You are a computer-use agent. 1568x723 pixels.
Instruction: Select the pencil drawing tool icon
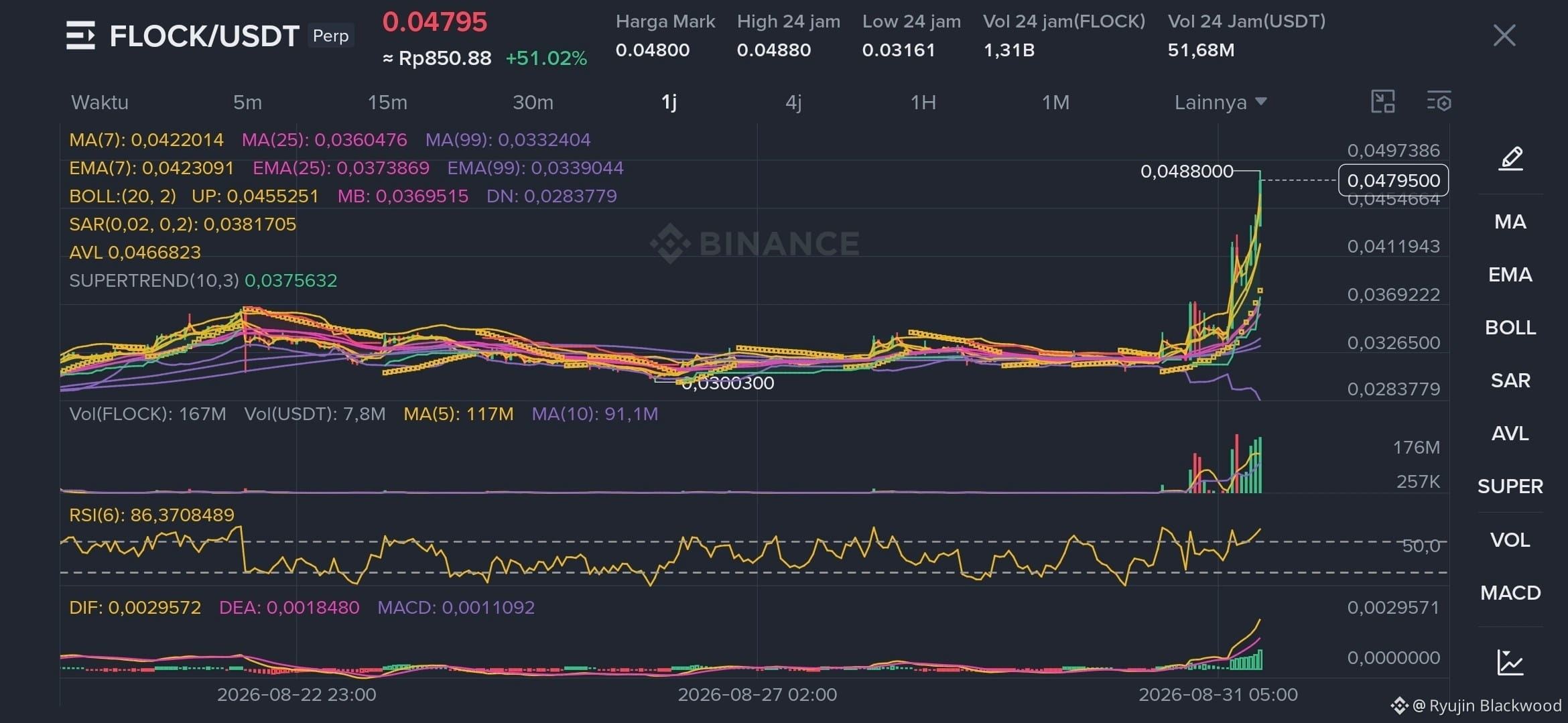click(1510, 159)
